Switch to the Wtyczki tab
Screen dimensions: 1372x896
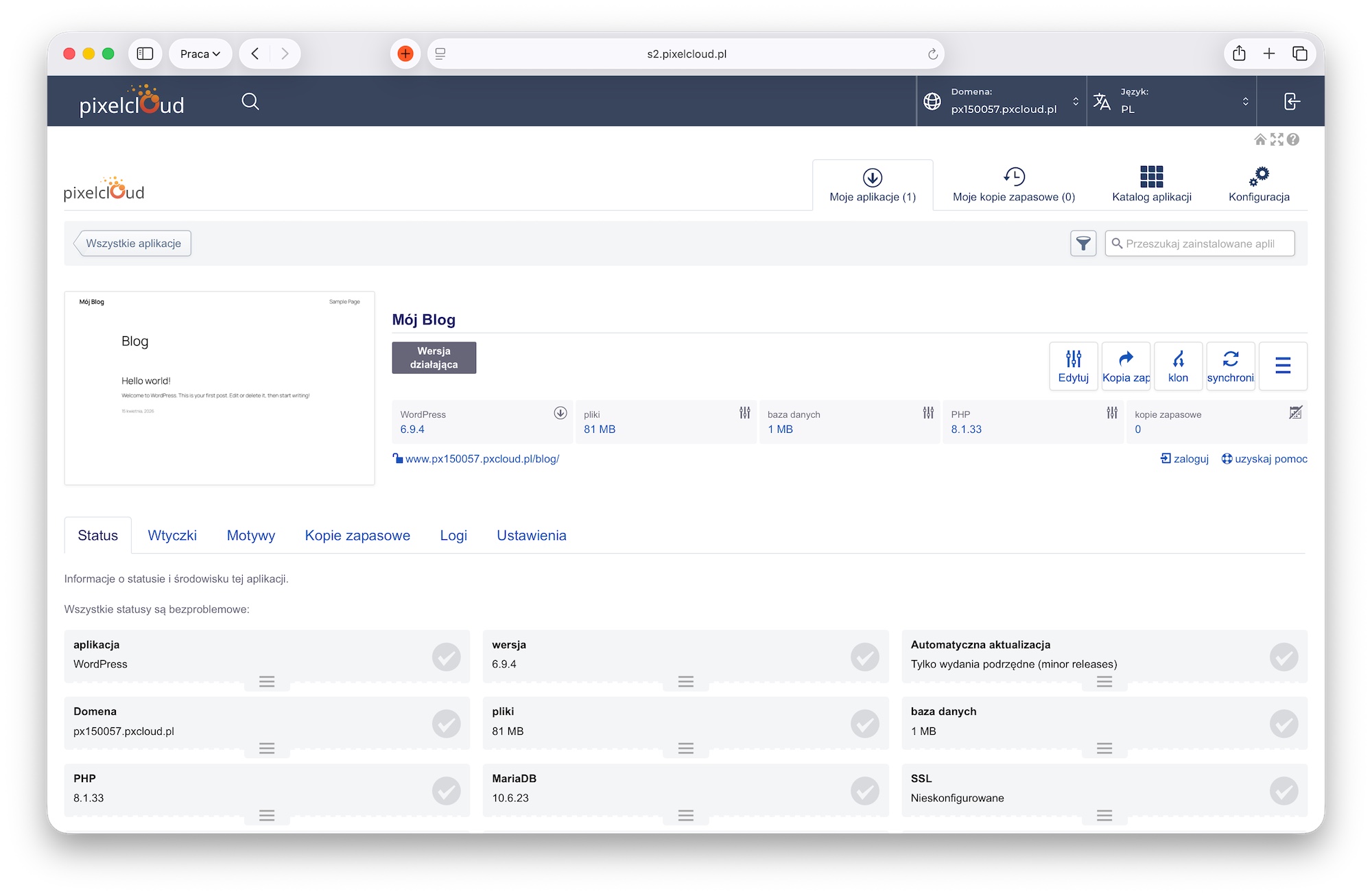pyautogui.click(x=172, y=535)
